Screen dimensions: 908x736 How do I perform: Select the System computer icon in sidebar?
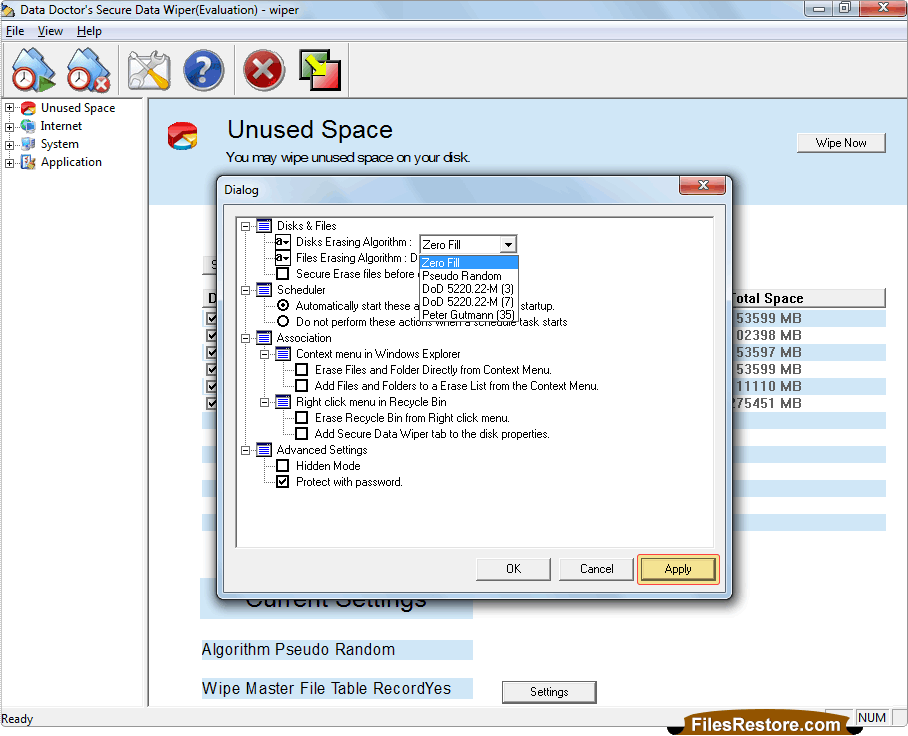pyautogui.click(x=28, y=144)
